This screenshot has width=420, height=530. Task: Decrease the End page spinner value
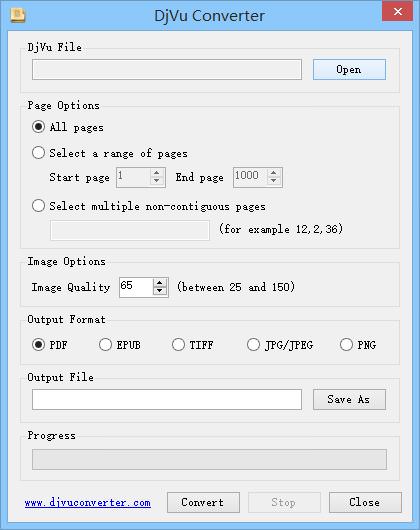coord(273,182)
